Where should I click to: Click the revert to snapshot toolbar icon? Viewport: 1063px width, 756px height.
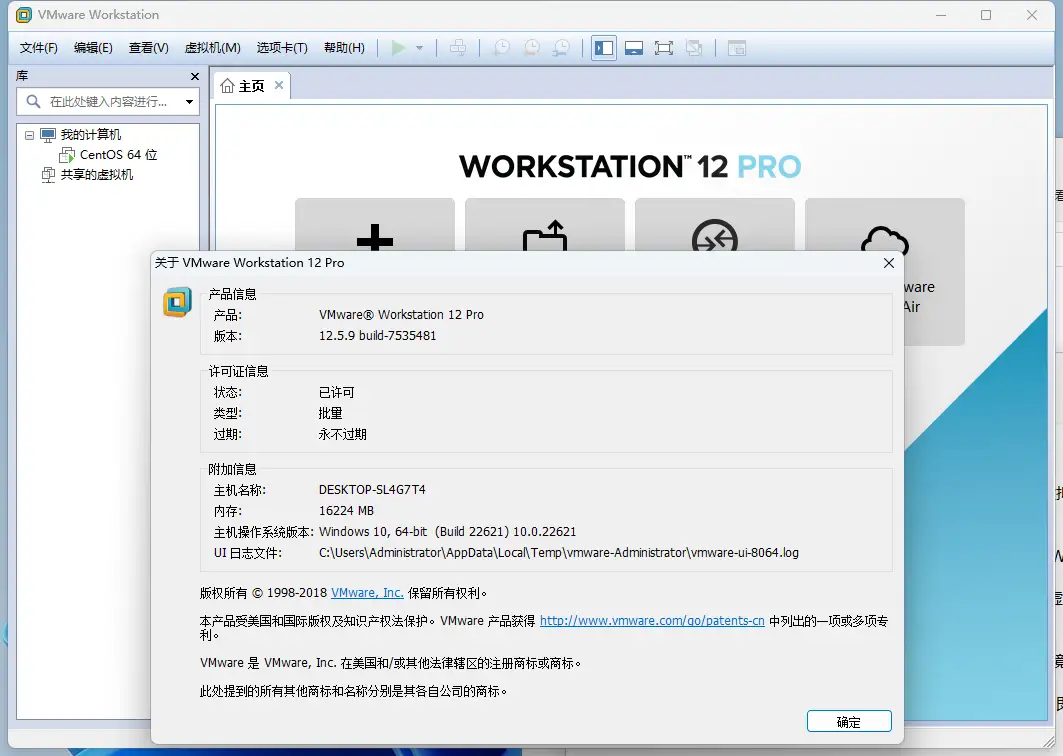coord(531,48)
